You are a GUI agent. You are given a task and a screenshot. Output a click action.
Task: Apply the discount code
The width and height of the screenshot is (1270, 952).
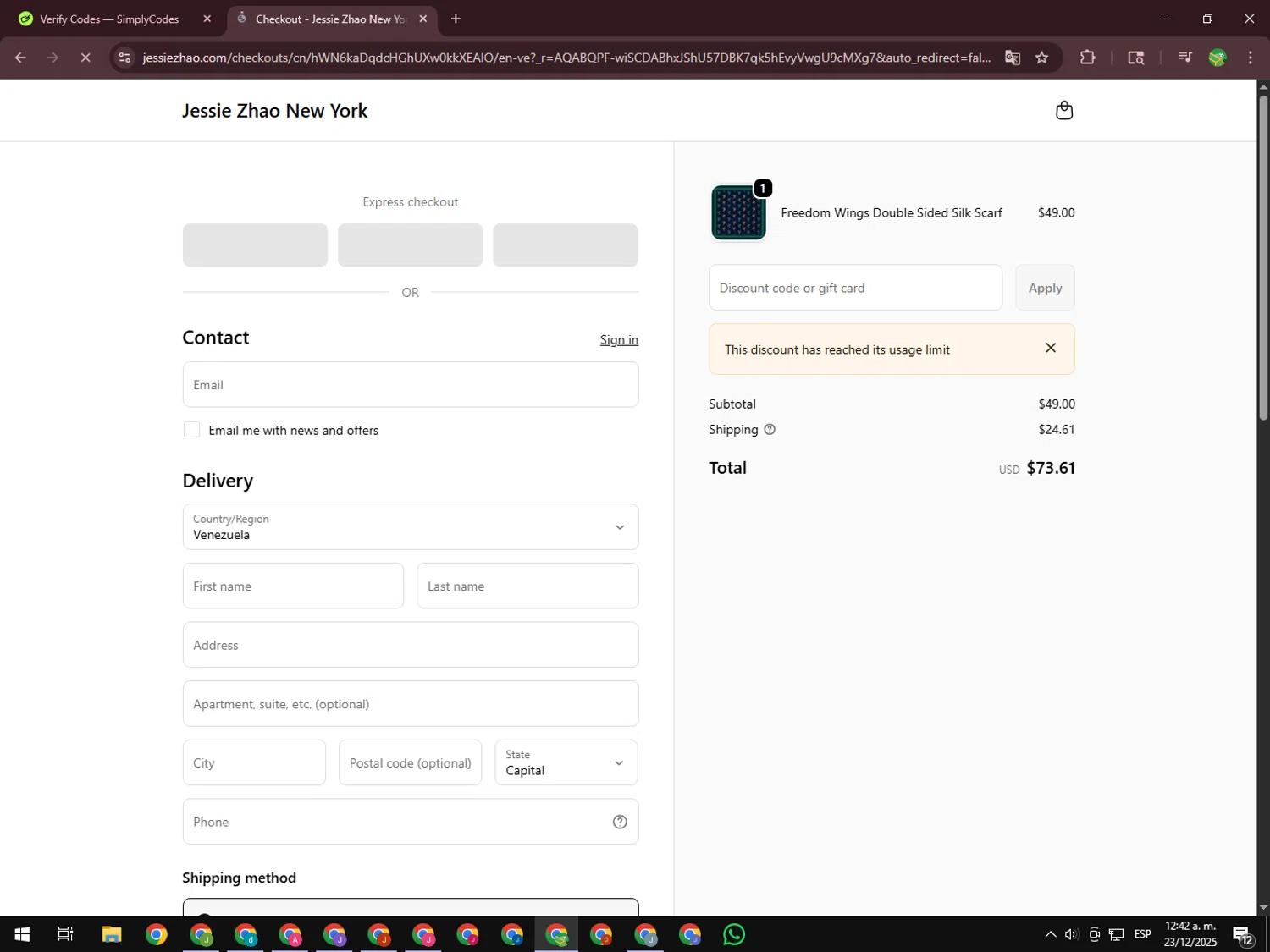coord(1045,288)
